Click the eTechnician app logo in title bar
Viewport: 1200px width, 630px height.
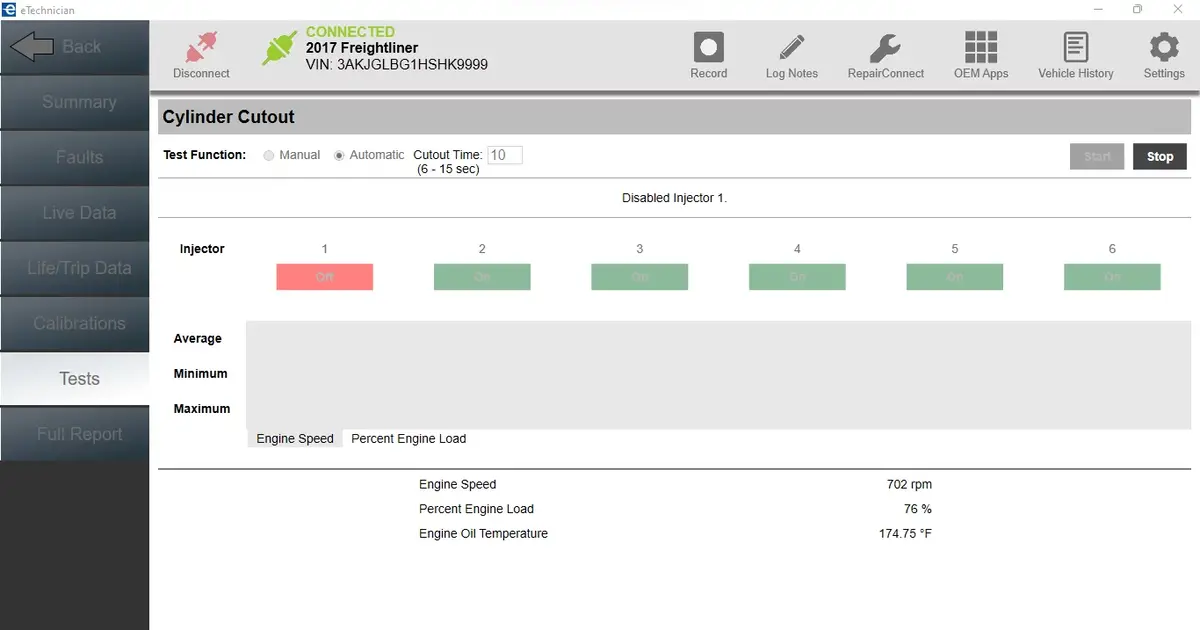coord(8,10)
